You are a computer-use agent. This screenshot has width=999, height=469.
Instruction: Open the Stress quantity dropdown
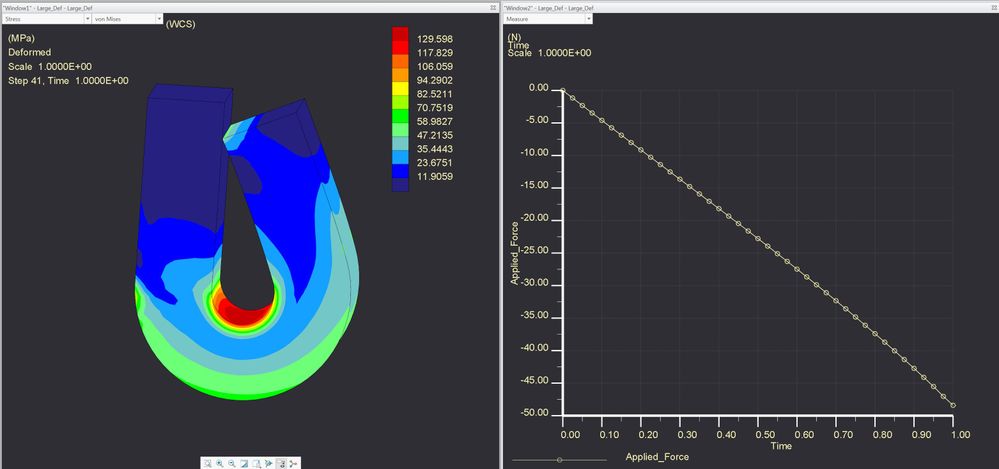click(x=47, y=19)
